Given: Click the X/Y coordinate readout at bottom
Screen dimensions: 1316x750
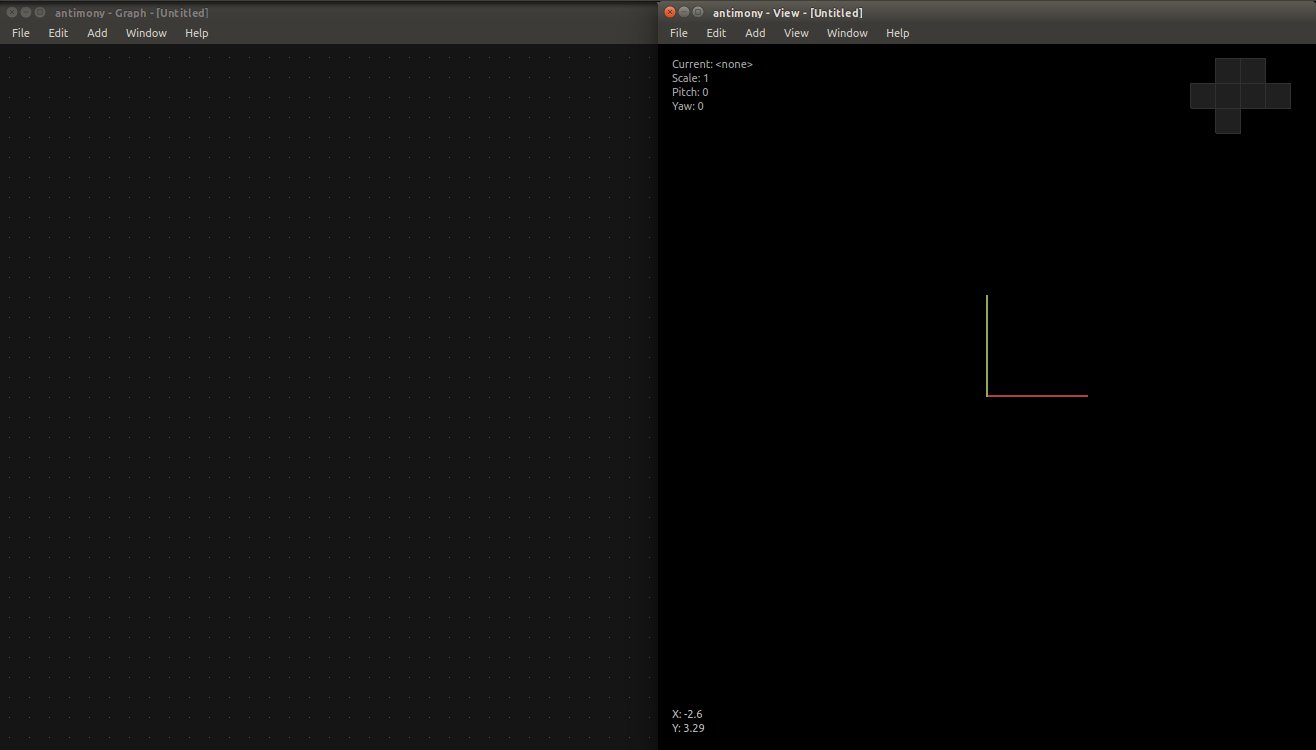Looking at the screenshot, I should click(x=688, y=720).
